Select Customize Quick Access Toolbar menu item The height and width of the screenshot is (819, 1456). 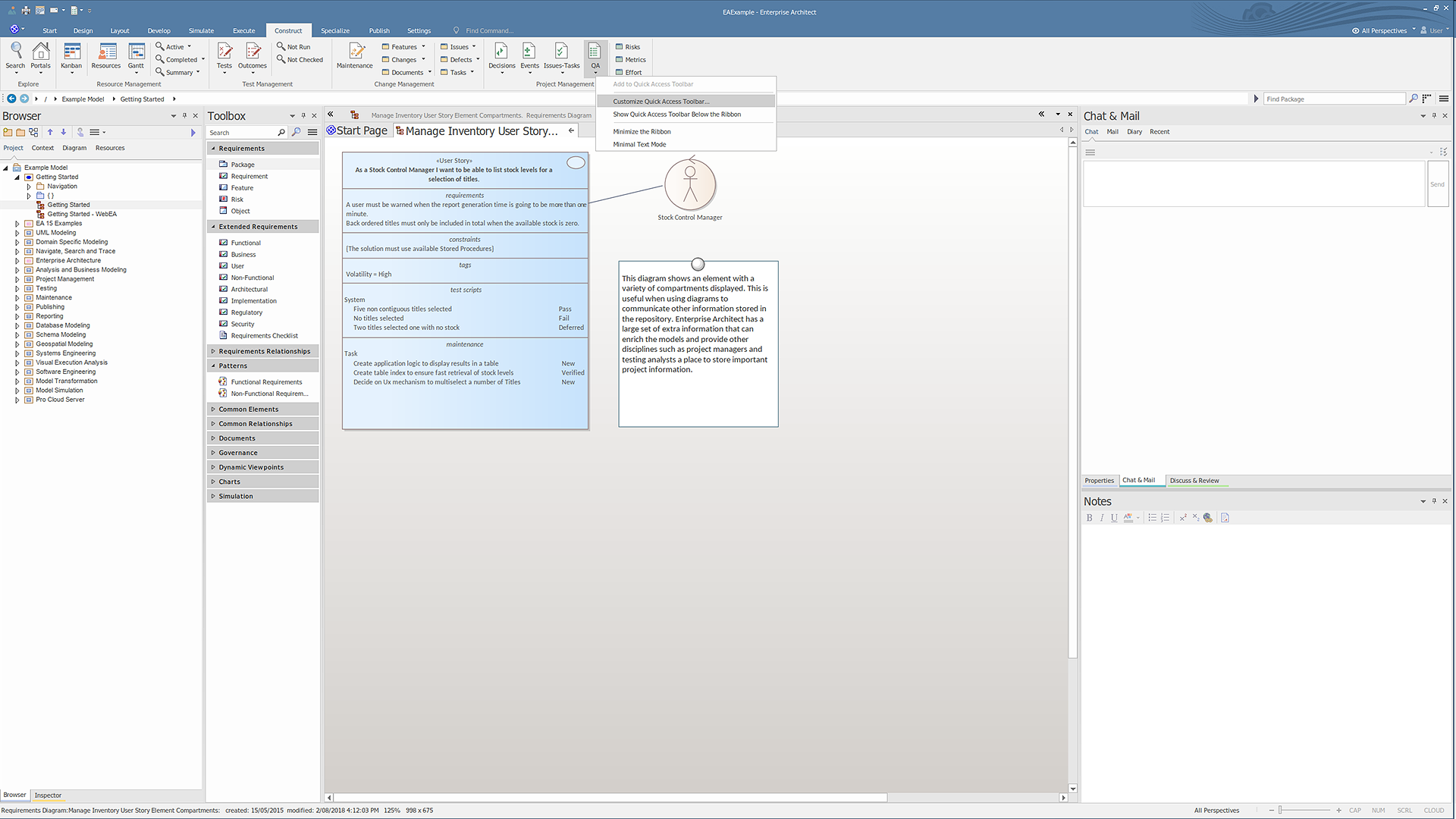pyautogui.click(x=661, y=101)
